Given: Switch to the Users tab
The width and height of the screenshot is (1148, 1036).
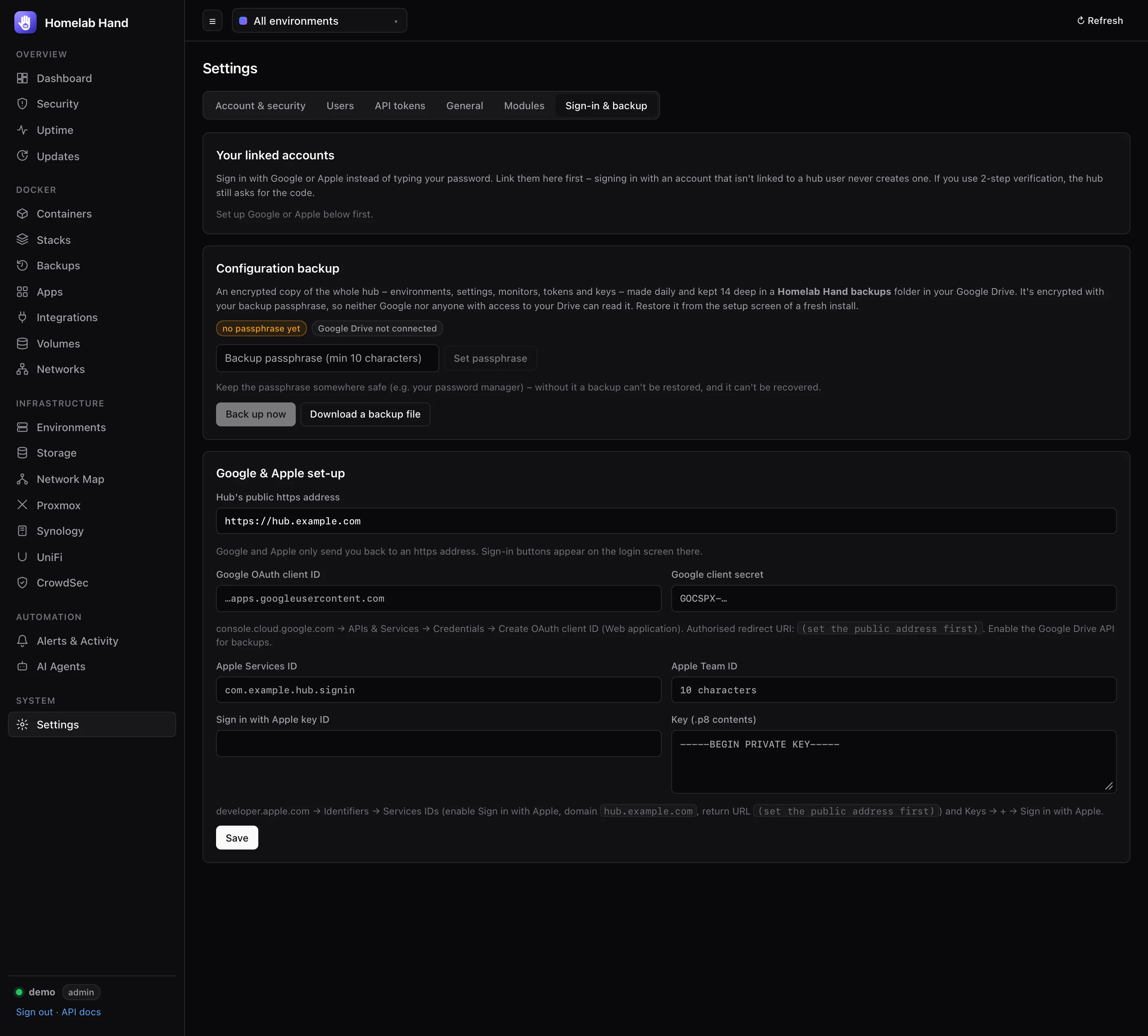Looking at the screenshot, I should coord(340,105).
